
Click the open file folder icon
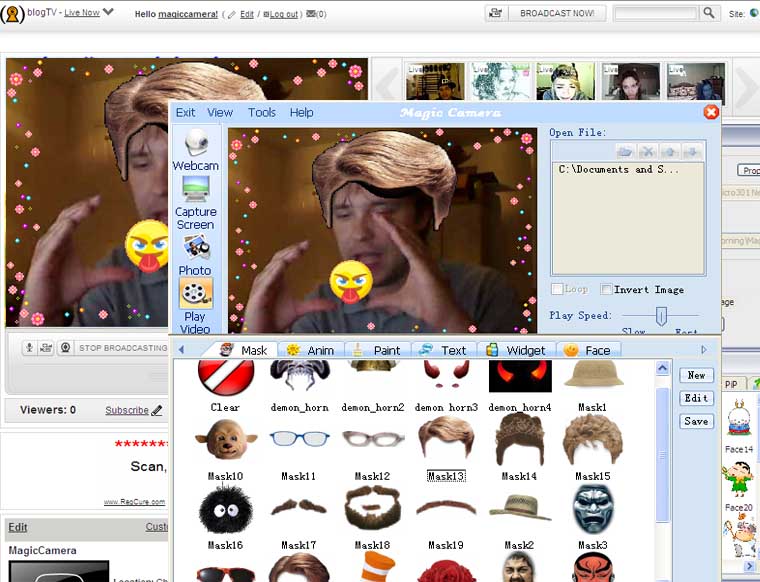[x=625, y=151]
